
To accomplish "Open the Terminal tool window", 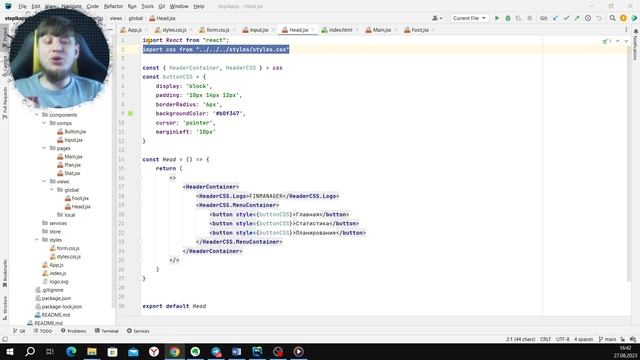I will (107, 331).
